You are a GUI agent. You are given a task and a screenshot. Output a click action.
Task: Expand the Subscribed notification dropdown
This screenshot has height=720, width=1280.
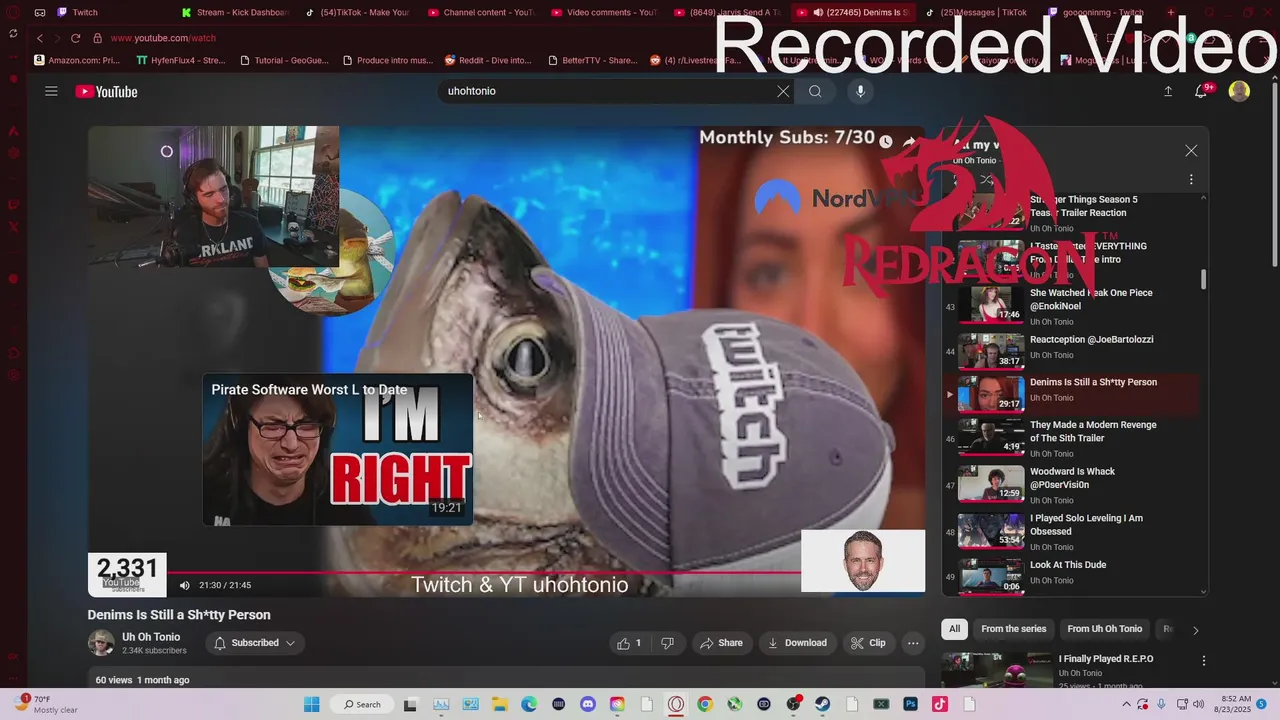tap(254, 643)
